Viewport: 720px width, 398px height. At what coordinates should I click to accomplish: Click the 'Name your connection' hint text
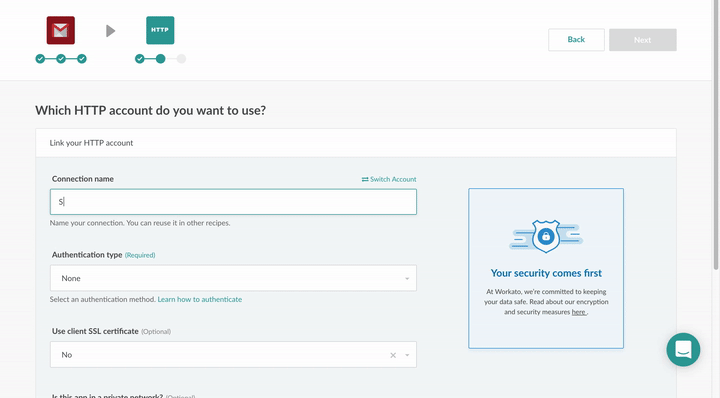point(140,223)
